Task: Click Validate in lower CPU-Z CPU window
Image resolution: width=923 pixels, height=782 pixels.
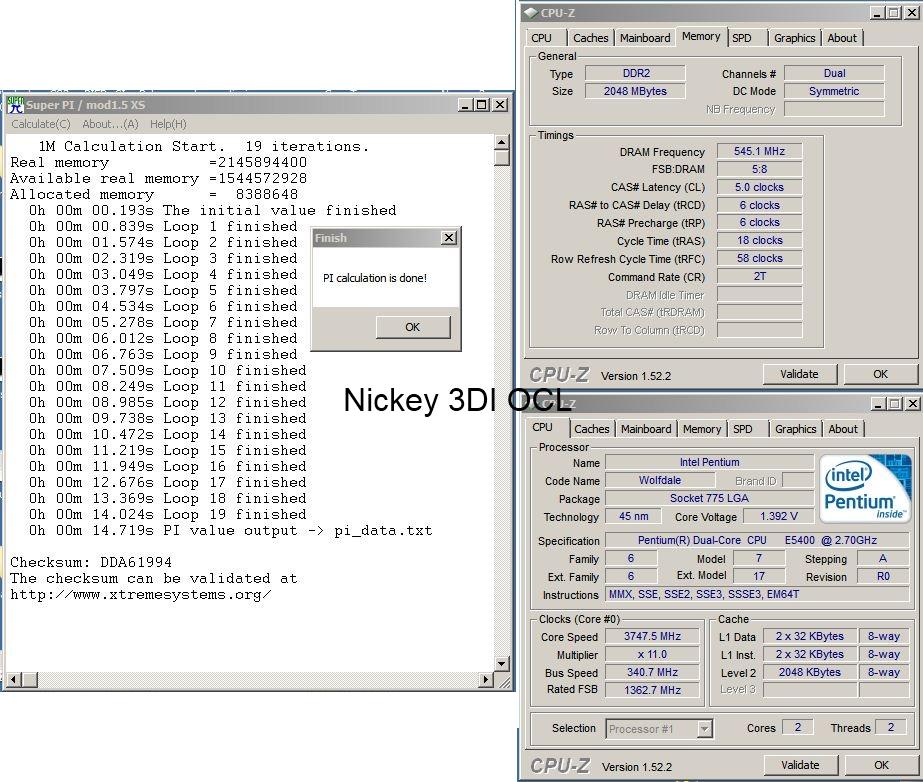Action: click(800, 765)
